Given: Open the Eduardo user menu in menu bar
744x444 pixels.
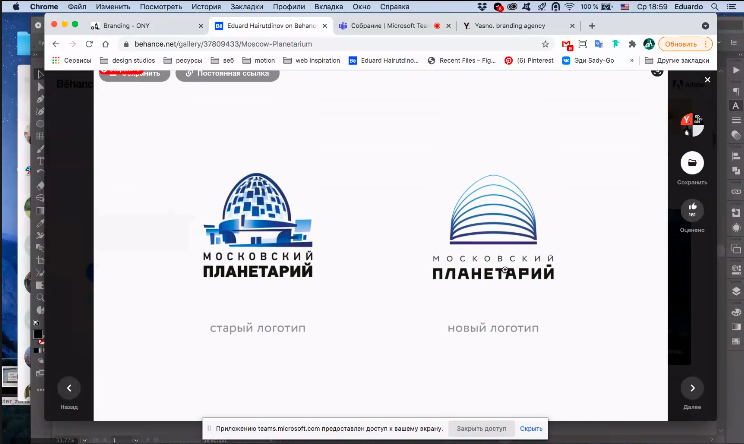Looking at the screenshot, I should [x=688, y=7].
